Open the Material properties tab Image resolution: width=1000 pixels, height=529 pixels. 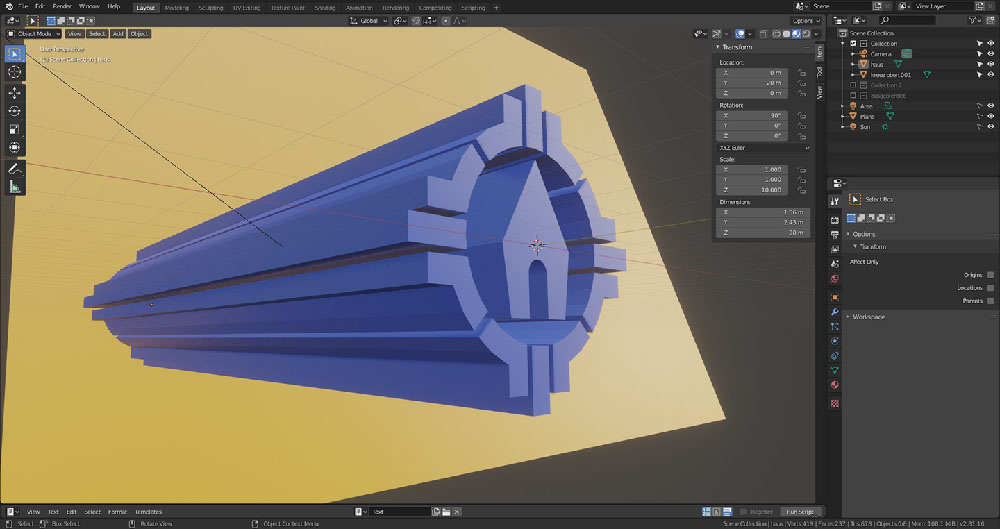coord(835,385)
